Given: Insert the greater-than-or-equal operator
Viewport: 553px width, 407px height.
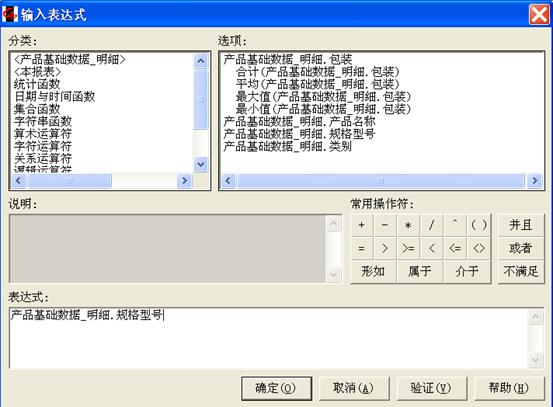Looking at the screenshot, I should pyautogui.click(x=408, y=248).
